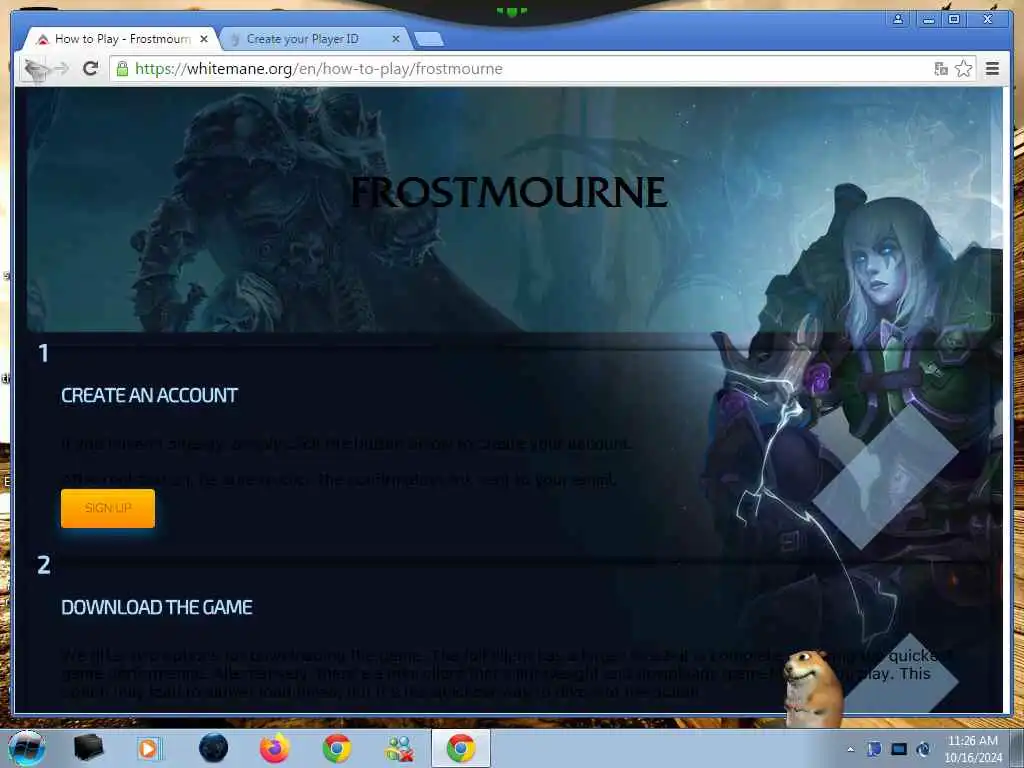Screen dimensions: 1024x768
Task: Click the browser back arrow button
Action: 35,69
